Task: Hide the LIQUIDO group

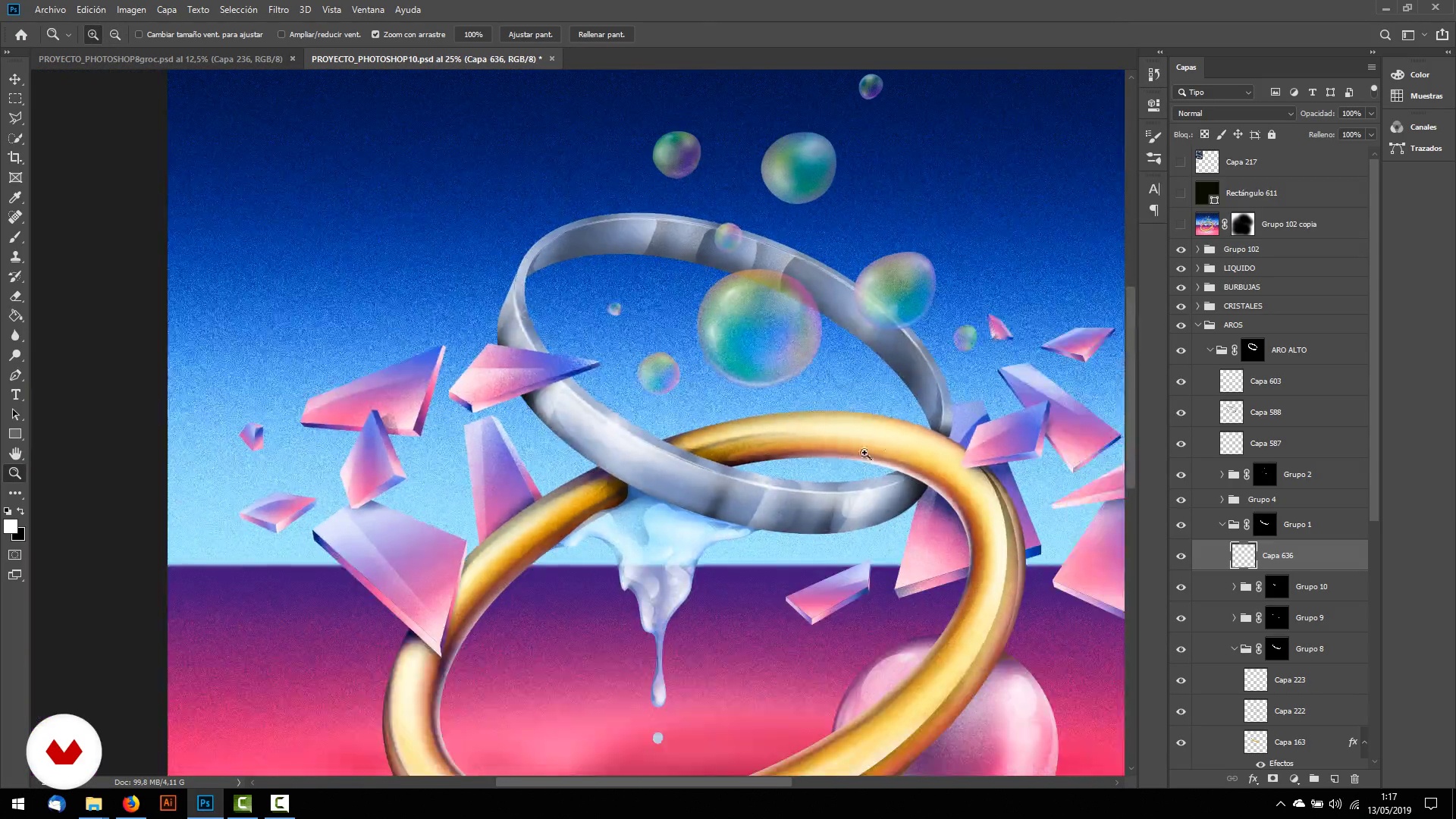Action: pyautogui.click(x=1181, y=268)
